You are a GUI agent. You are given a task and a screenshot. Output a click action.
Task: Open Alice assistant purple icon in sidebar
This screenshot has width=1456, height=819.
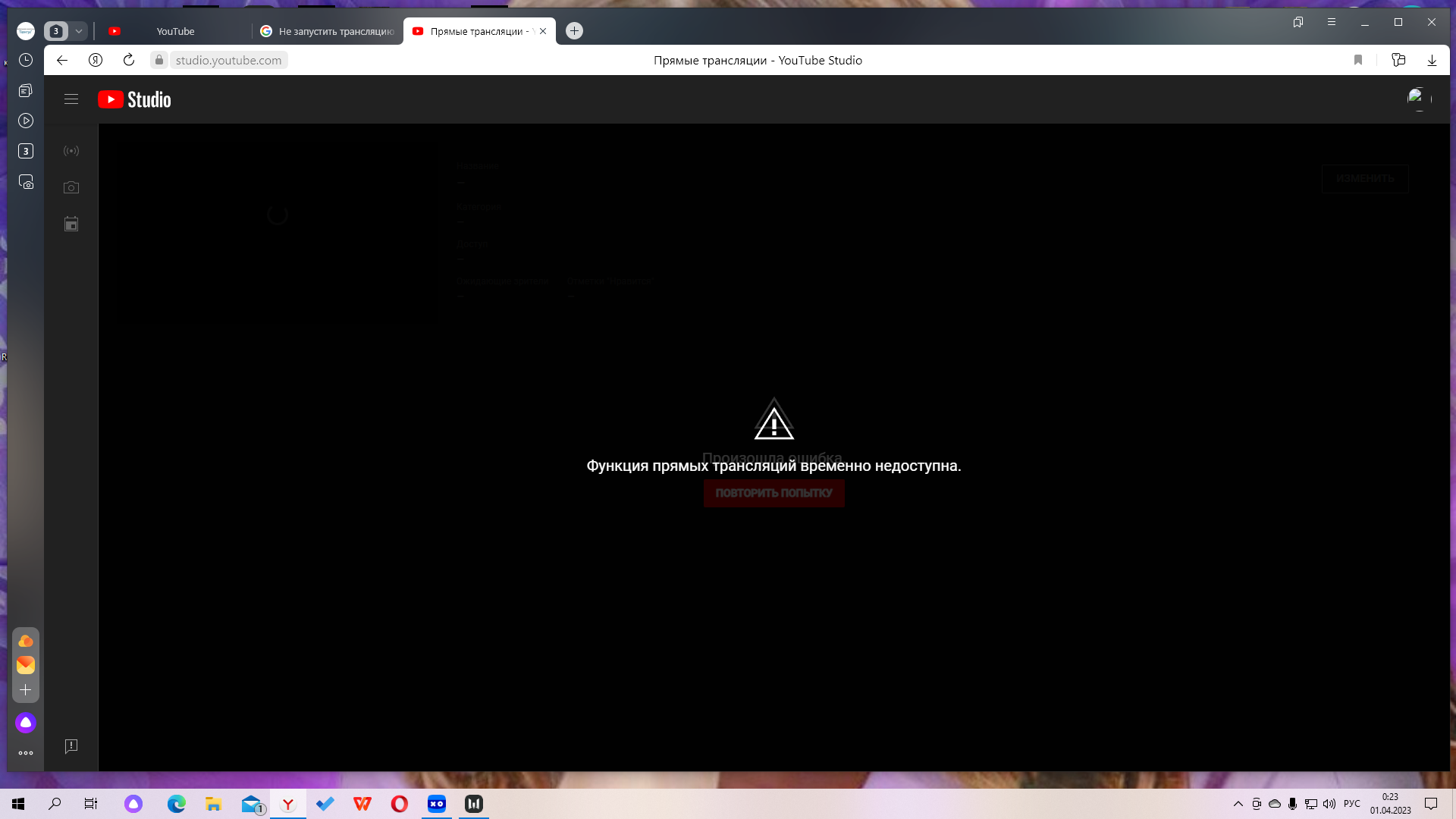[x=26, y=723]
